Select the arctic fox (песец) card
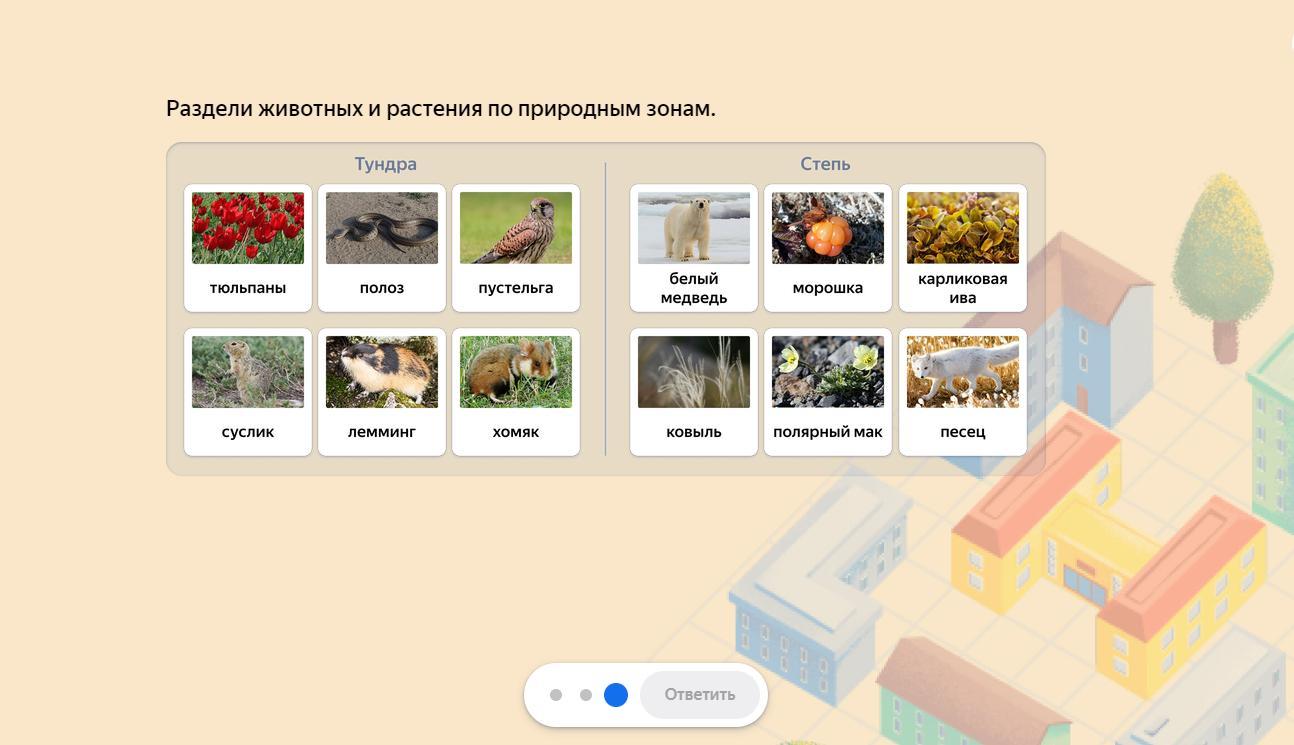Viewport: 1294px width, 745px height. click(962, 391)
